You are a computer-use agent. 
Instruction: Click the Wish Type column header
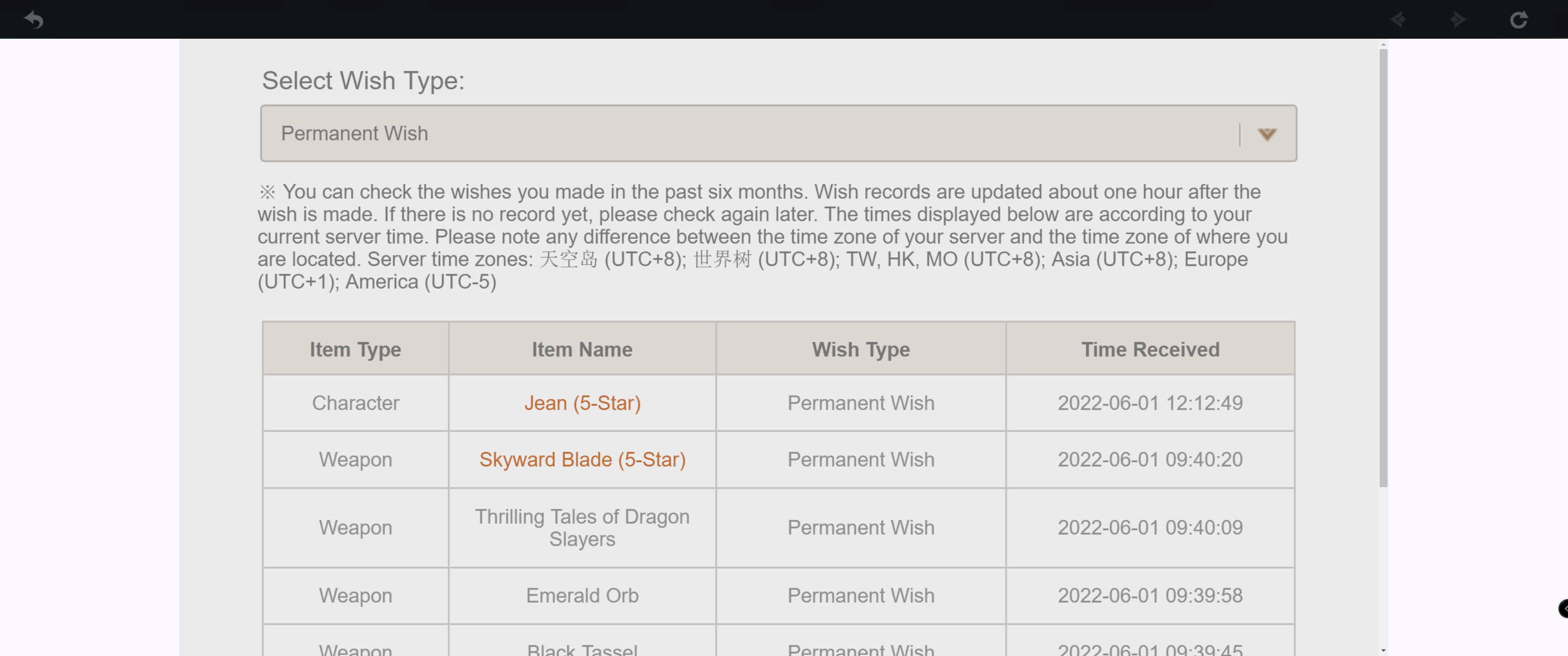click(861, 348)
